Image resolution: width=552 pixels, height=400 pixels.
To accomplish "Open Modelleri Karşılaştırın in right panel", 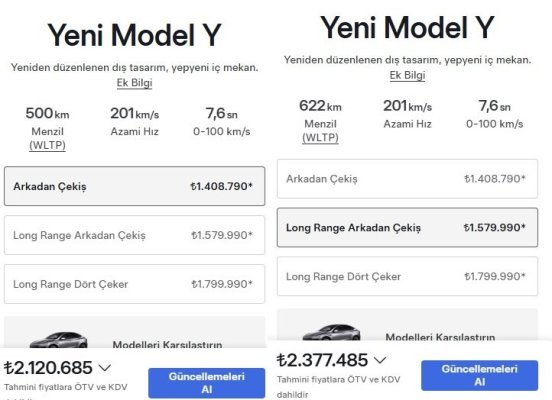I will point(440,337).
